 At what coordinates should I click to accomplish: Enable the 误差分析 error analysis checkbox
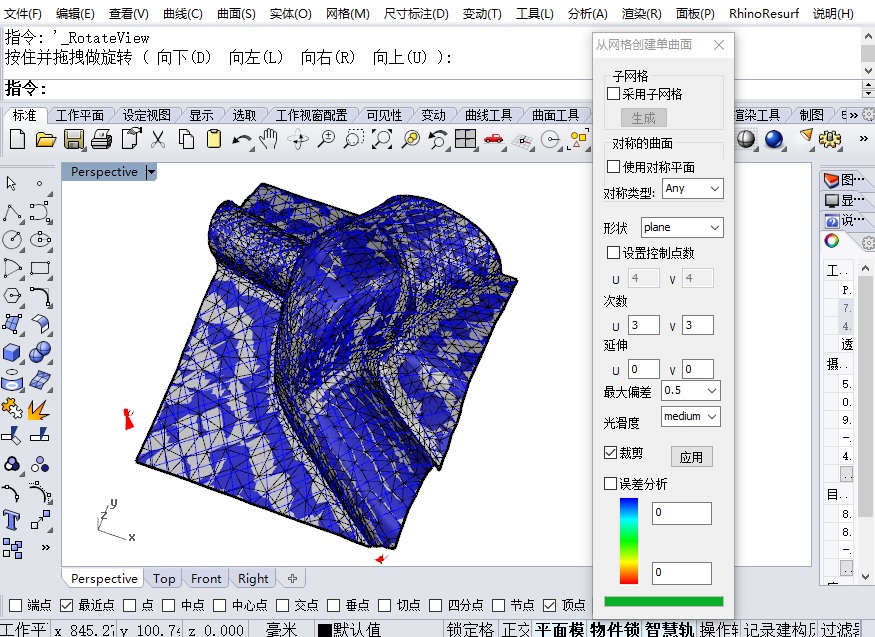click(612, 484)
